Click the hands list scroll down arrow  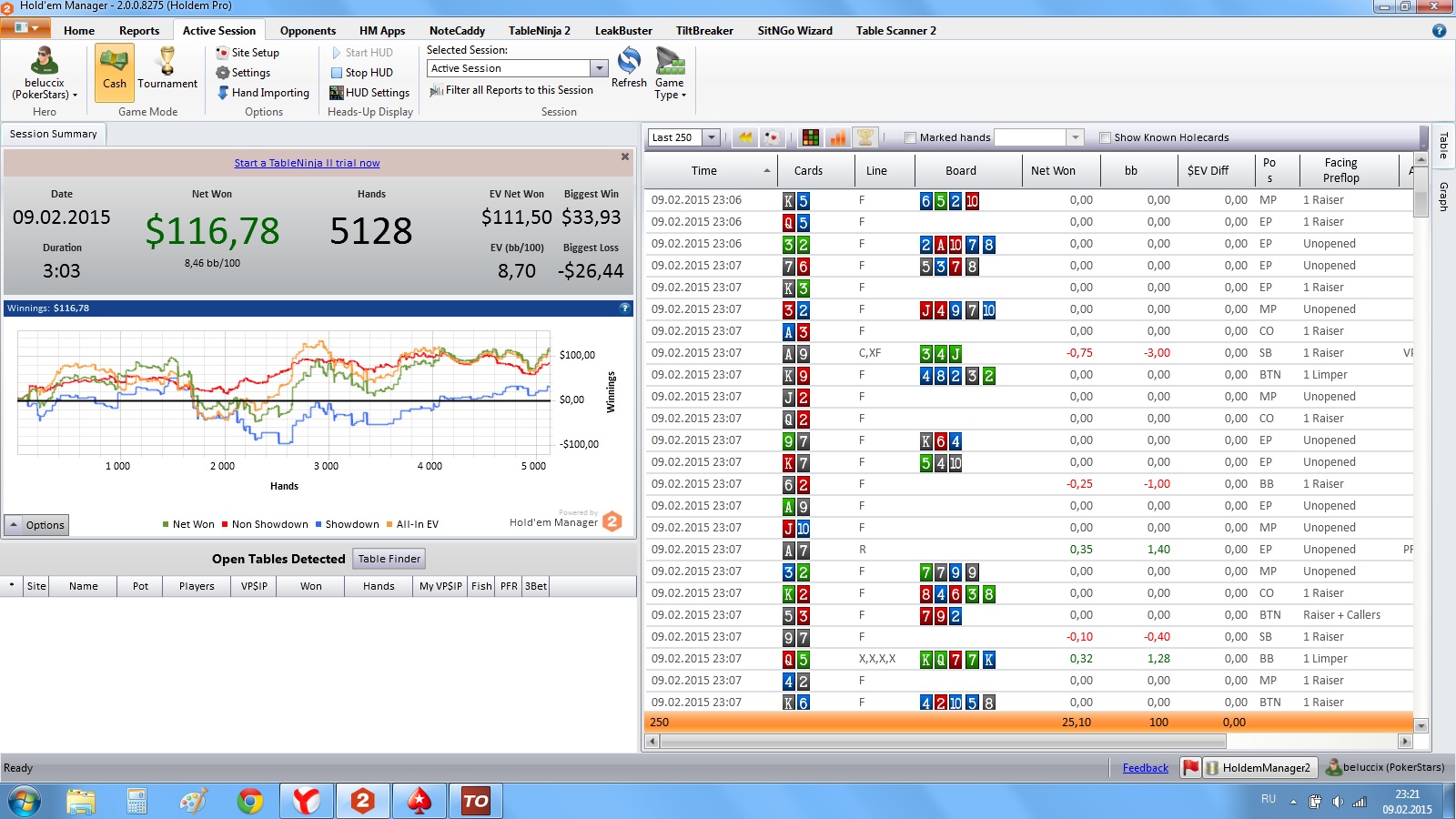[1421, 725]
